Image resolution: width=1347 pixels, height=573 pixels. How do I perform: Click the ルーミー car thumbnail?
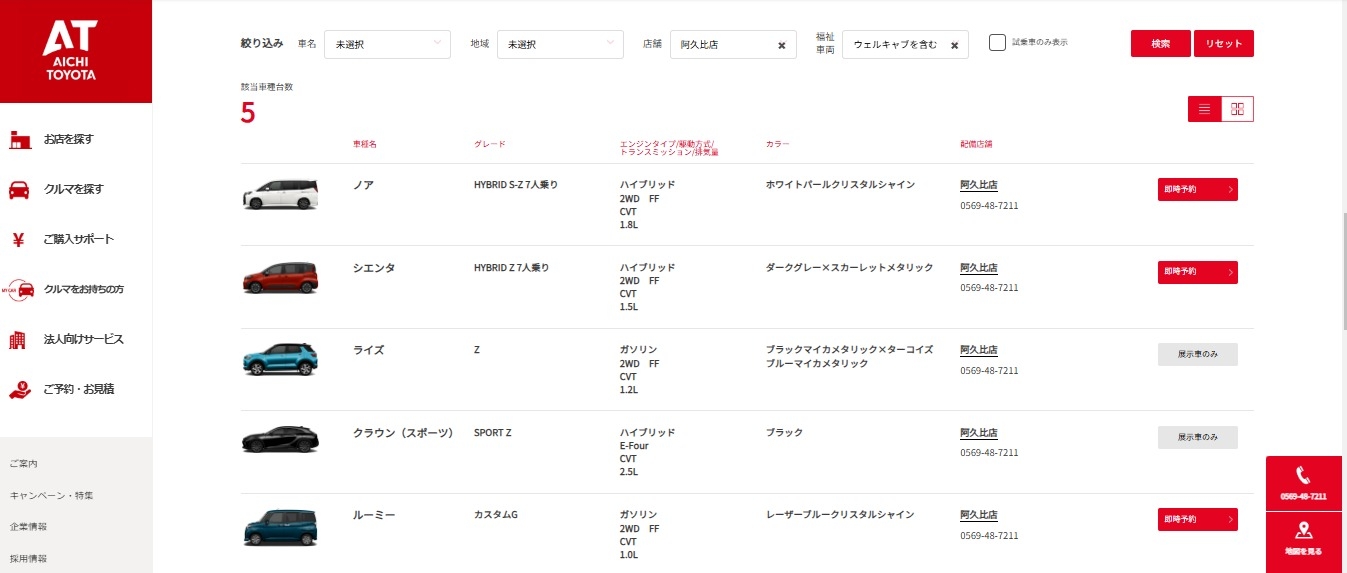tap(280, 527)
